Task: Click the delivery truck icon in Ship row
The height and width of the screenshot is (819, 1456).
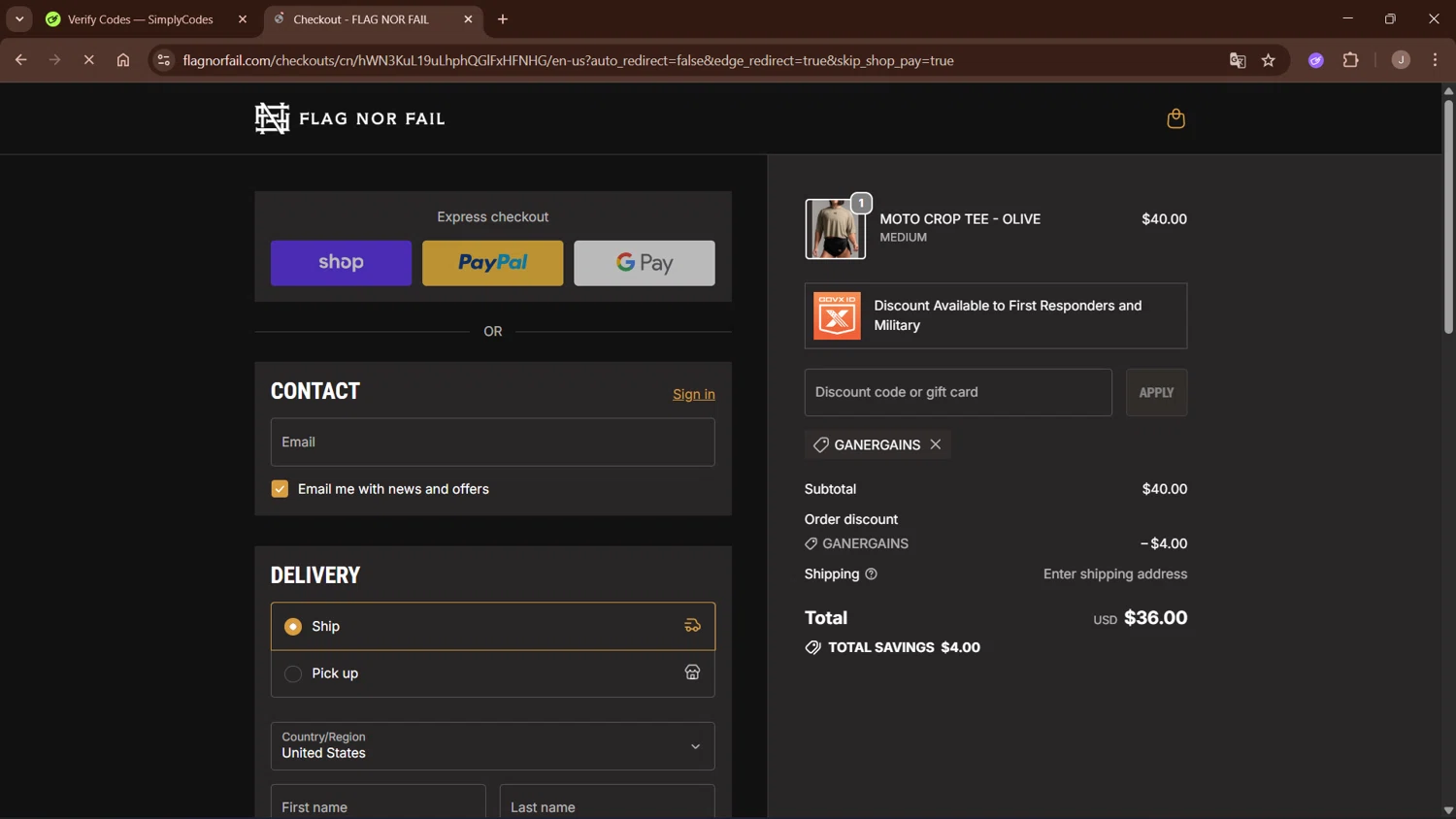Action: click(x=692, y=626)
